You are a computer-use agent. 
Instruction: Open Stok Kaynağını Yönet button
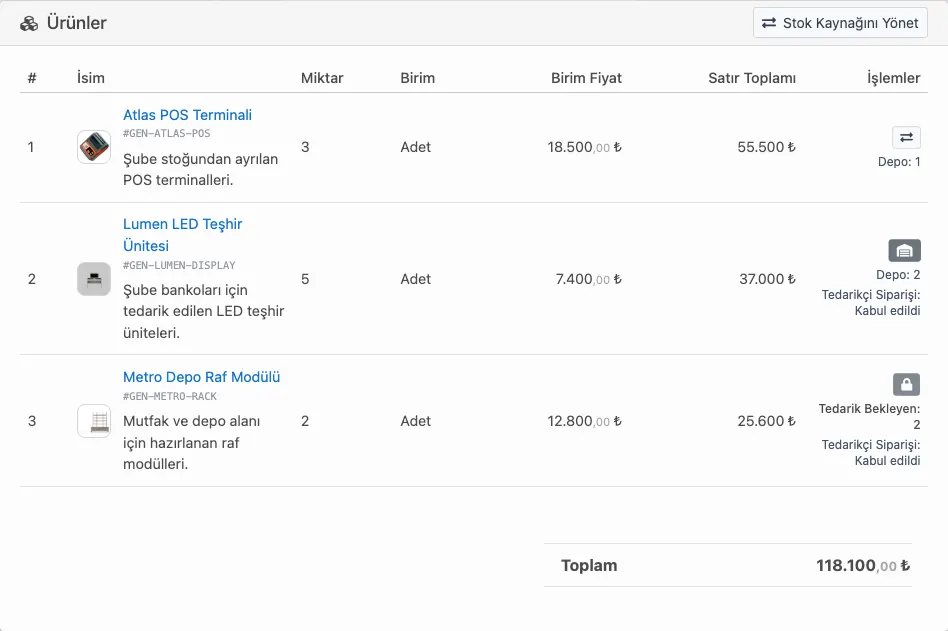[x=840, y=23]
